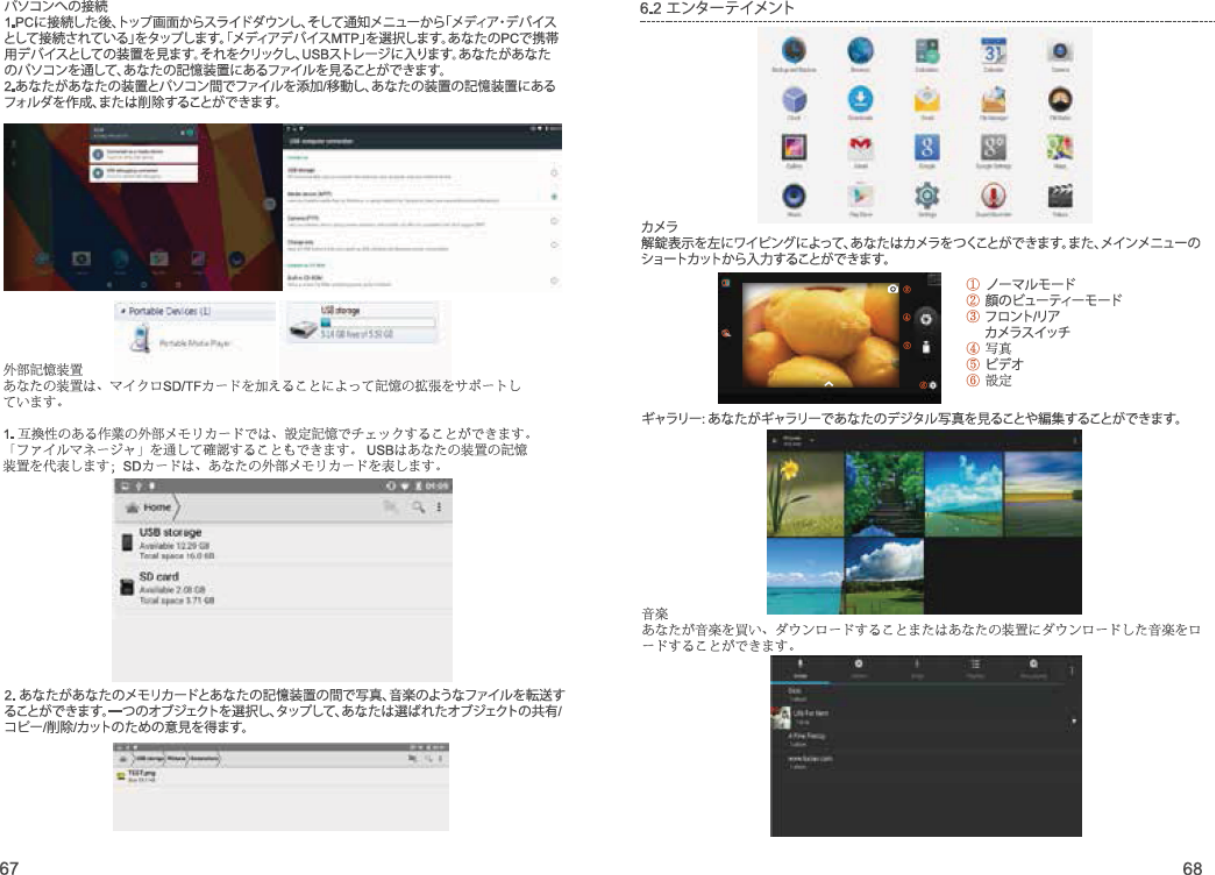Switch to the second music player tab
The width and height of the screenshot is (1215, 875).
point(858,669)
